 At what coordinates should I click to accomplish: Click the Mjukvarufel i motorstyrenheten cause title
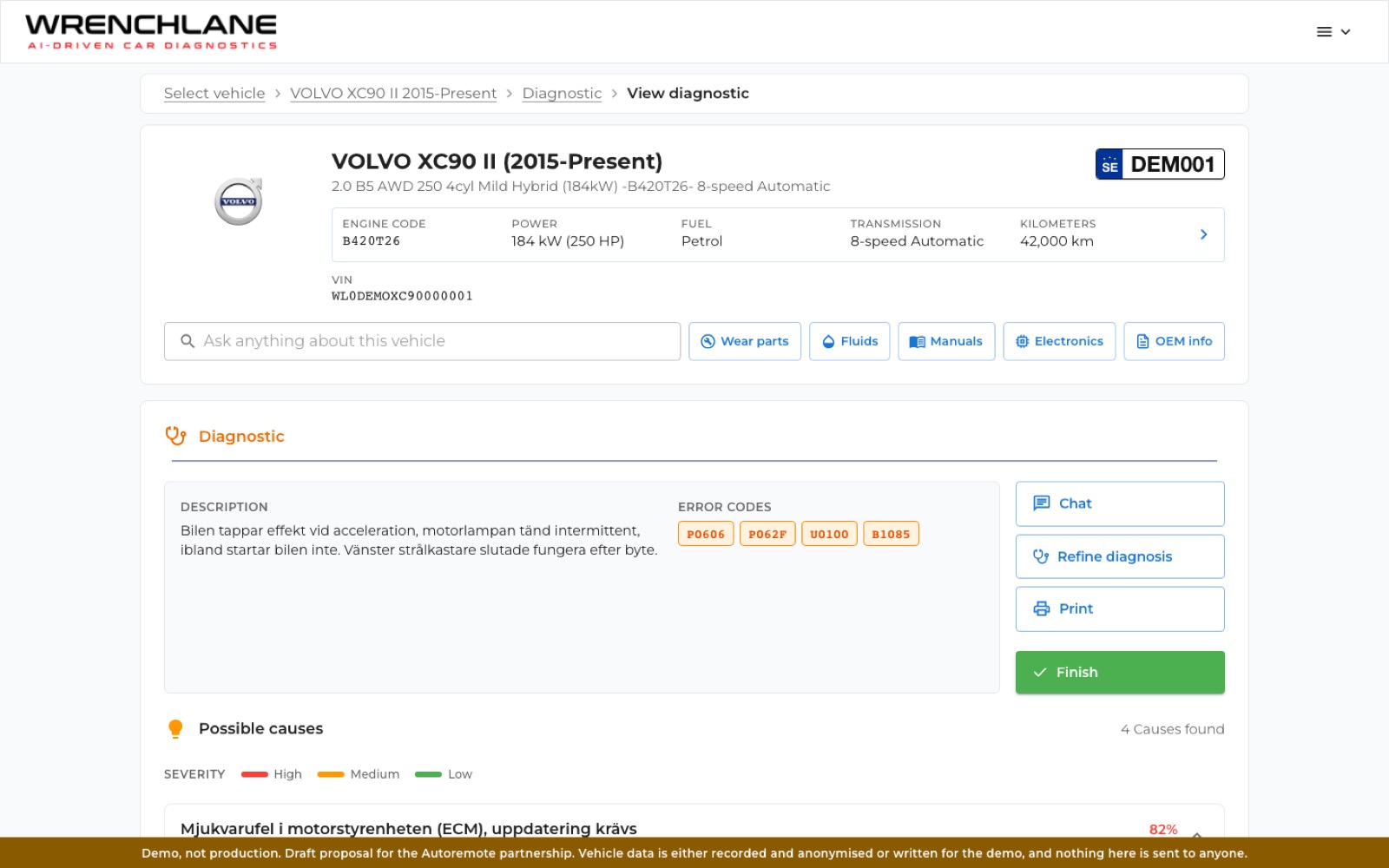tap(409, 829)
